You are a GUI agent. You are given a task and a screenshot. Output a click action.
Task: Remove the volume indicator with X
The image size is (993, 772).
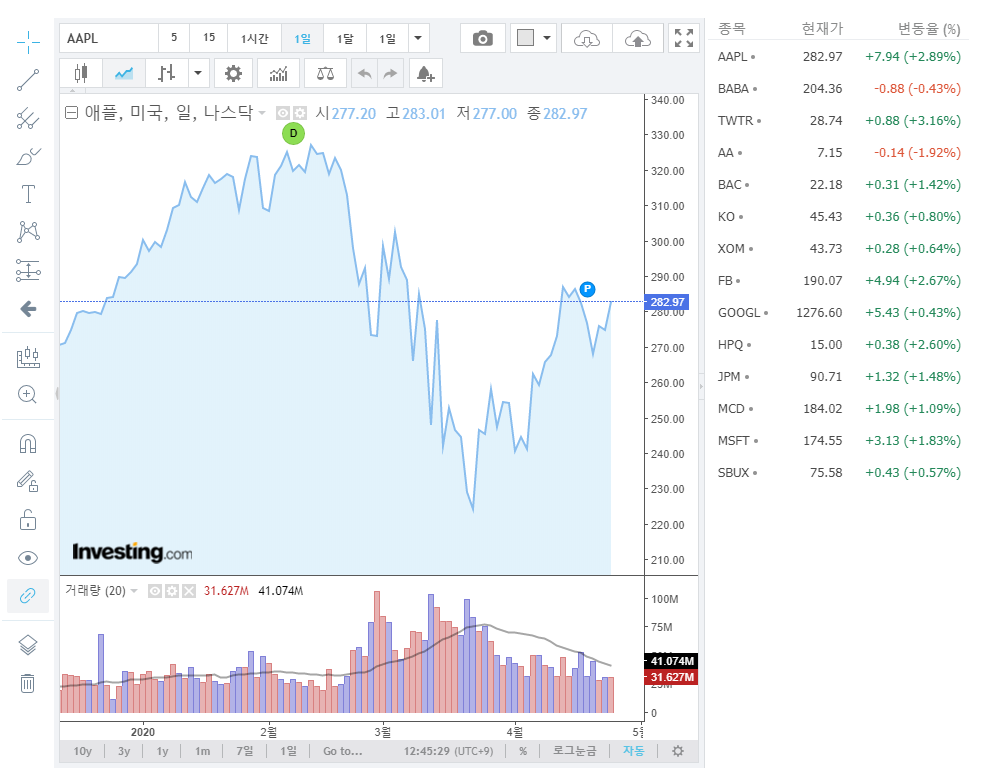tap(189, 591)
